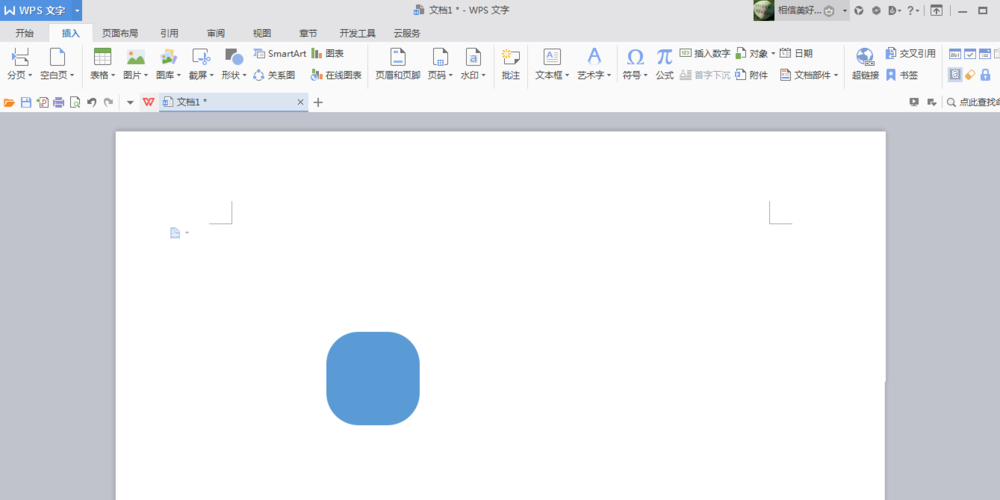Toggle form field shading icon
Viewport: 1000px width, 500px height.
(x=955, y=75)
